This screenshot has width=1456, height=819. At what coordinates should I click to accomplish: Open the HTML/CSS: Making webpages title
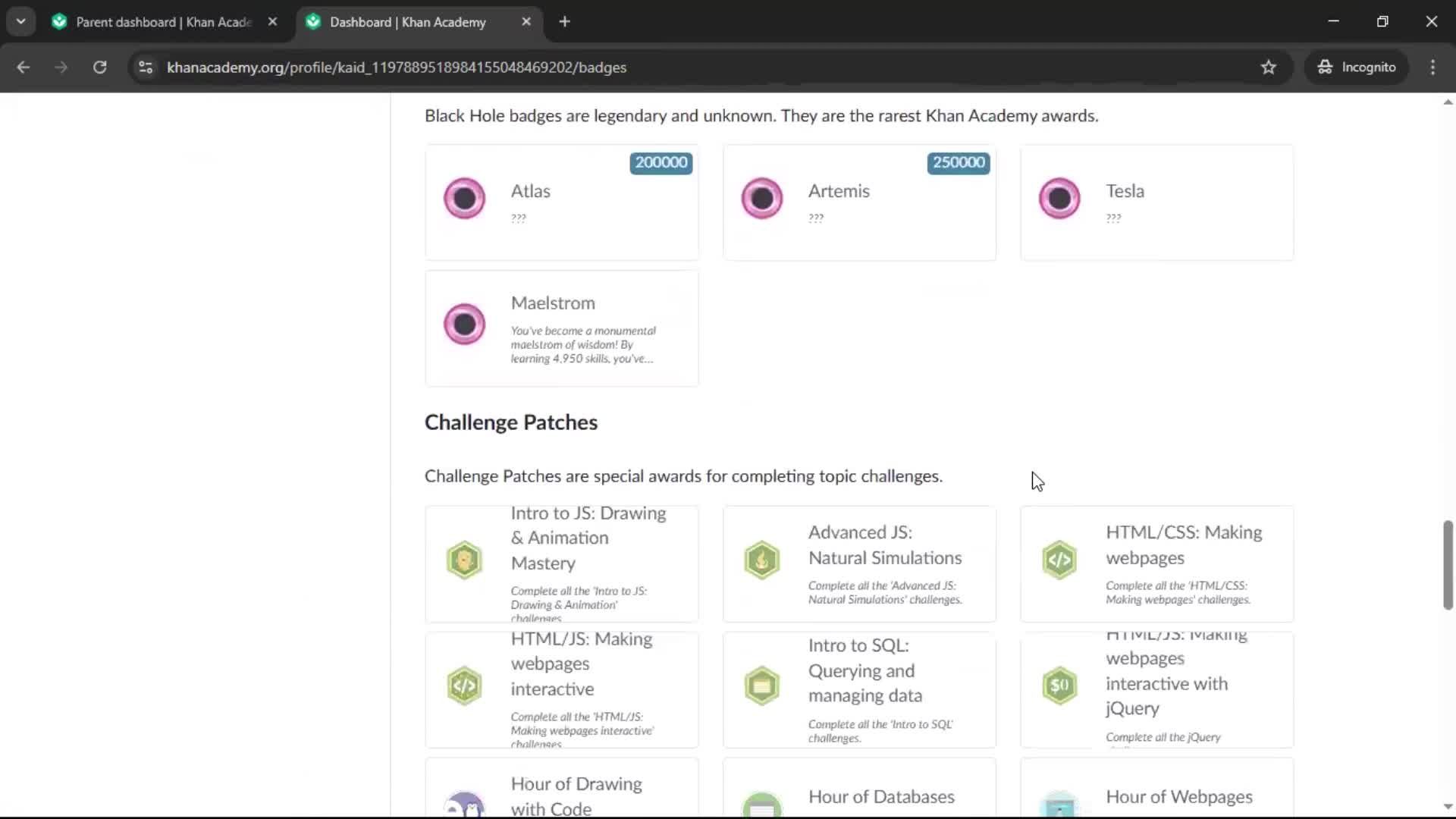(1184, 545)
